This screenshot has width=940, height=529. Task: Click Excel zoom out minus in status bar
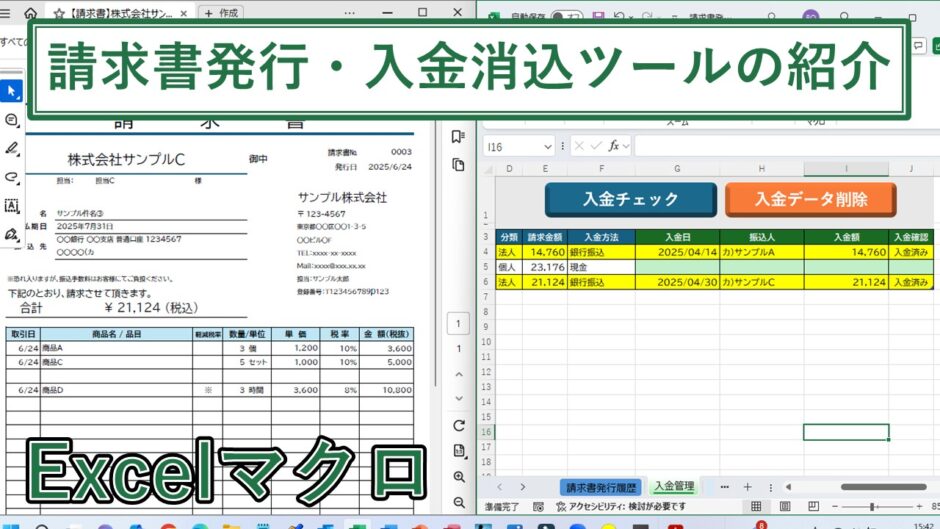click(x=835, y=507)
